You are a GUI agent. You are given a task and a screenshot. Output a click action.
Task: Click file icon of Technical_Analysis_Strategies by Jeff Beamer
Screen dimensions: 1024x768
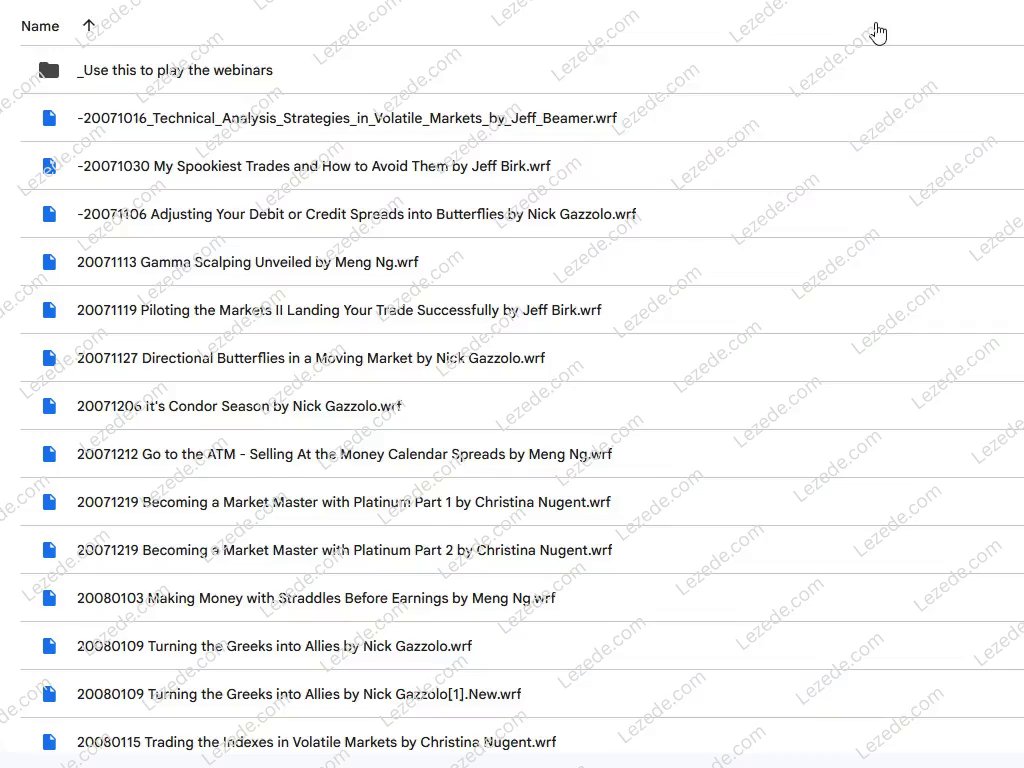[49, 118]
